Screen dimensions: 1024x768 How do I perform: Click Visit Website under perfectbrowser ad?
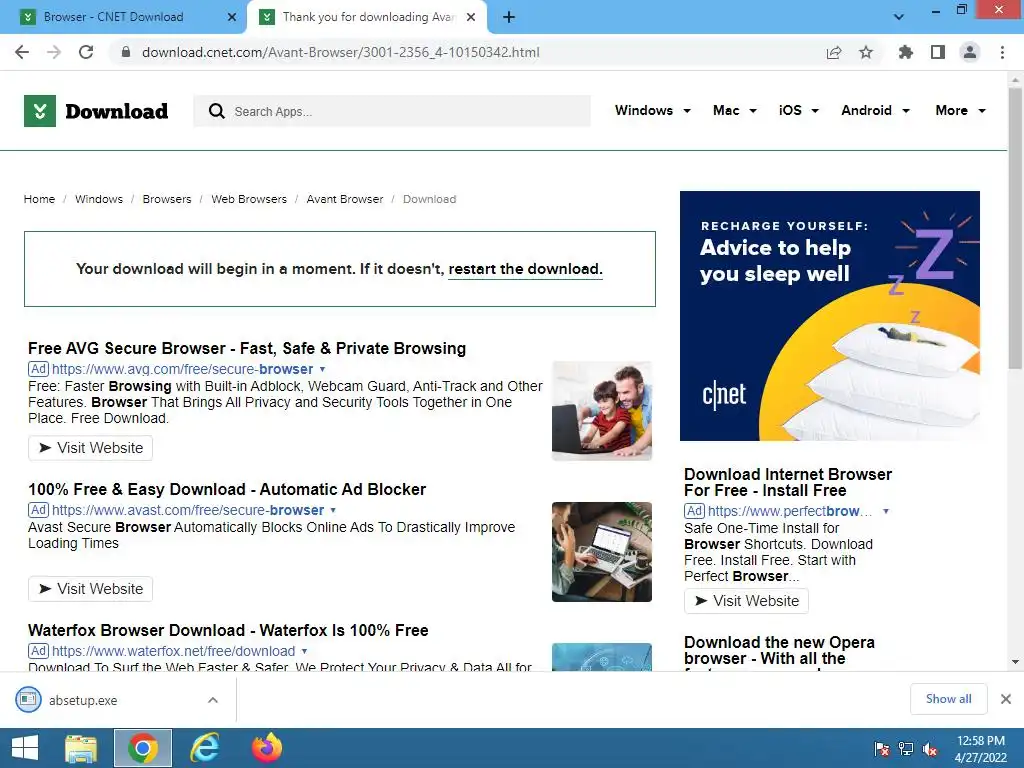click(x=746, y=601)
